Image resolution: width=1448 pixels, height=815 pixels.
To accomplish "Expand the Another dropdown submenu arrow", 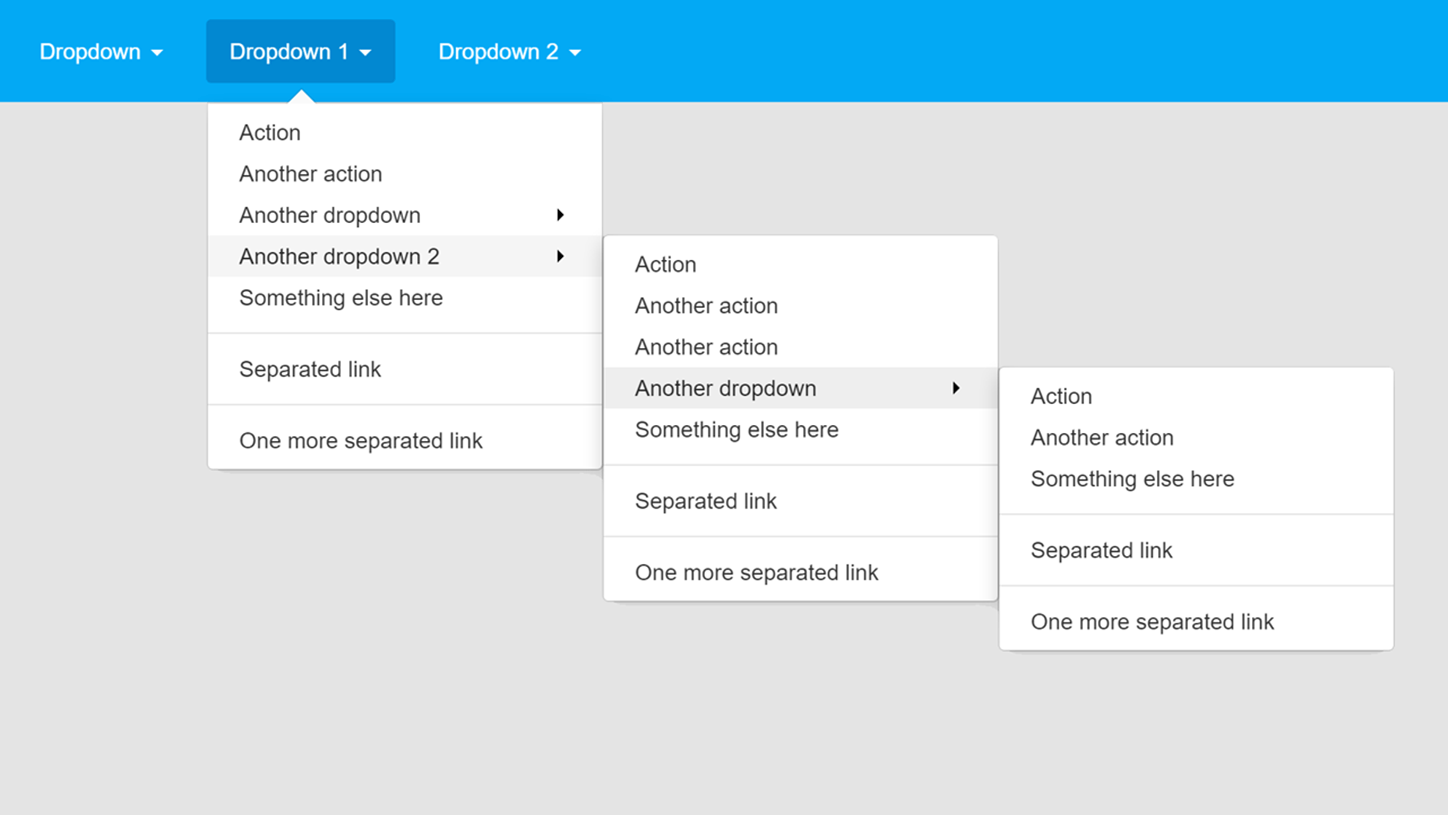I will tap(561, 215).
